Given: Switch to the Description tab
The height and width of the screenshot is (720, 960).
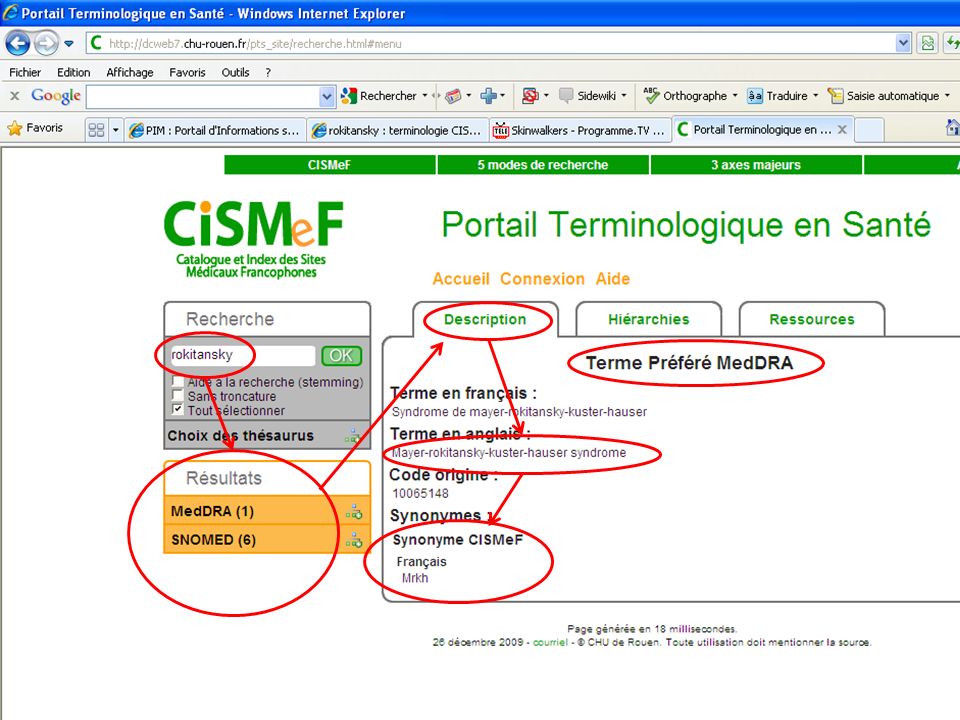Looking at the screenshot, I should 485,319.
